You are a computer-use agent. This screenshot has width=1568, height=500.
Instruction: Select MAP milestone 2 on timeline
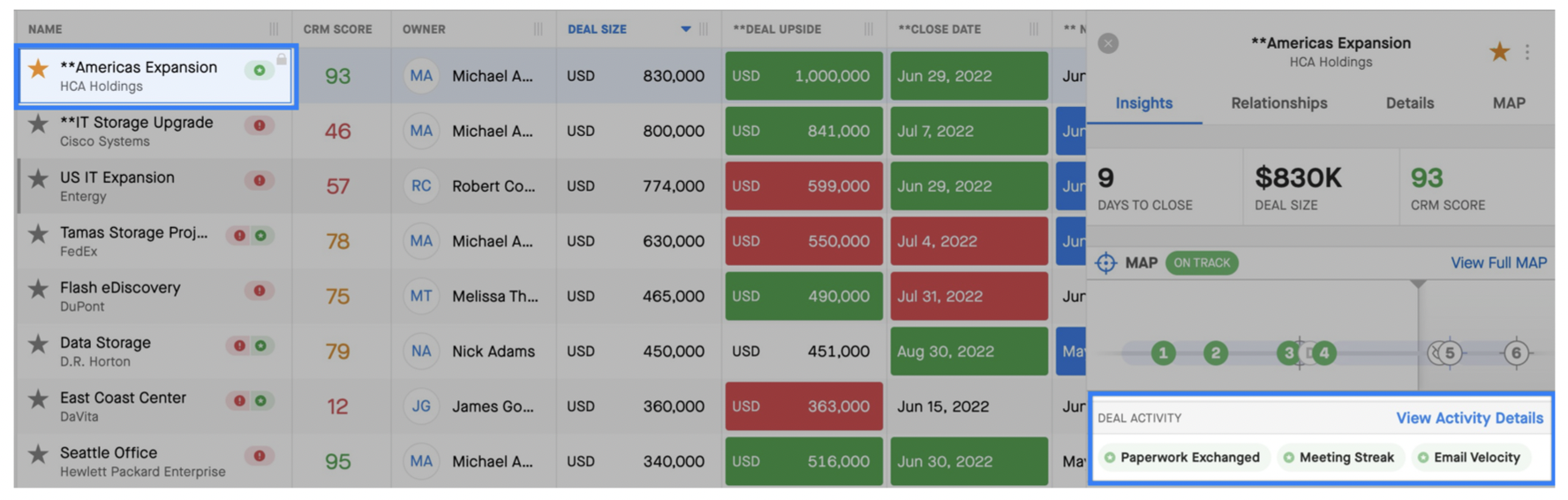tap(1216, 353)
